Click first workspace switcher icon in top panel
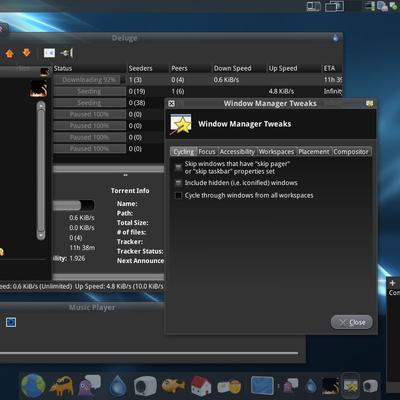Viewport: 400px width, 400px height. tap(314, 6)
